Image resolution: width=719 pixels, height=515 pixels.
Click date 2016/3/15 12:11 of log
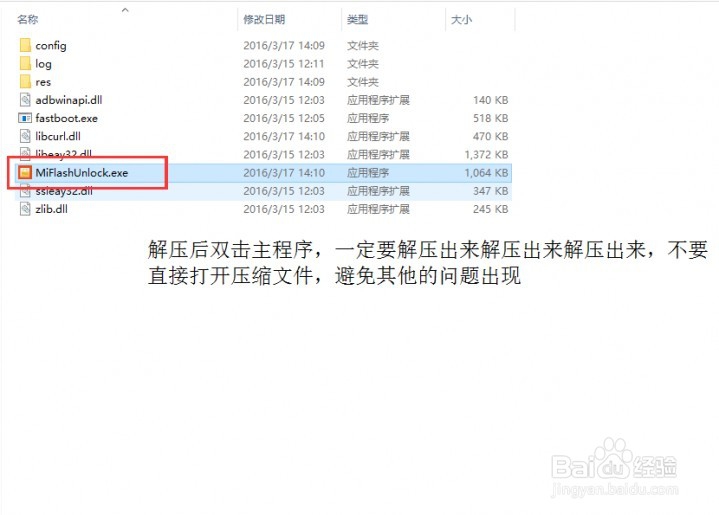pyautogui.click(x=284, y=64)
